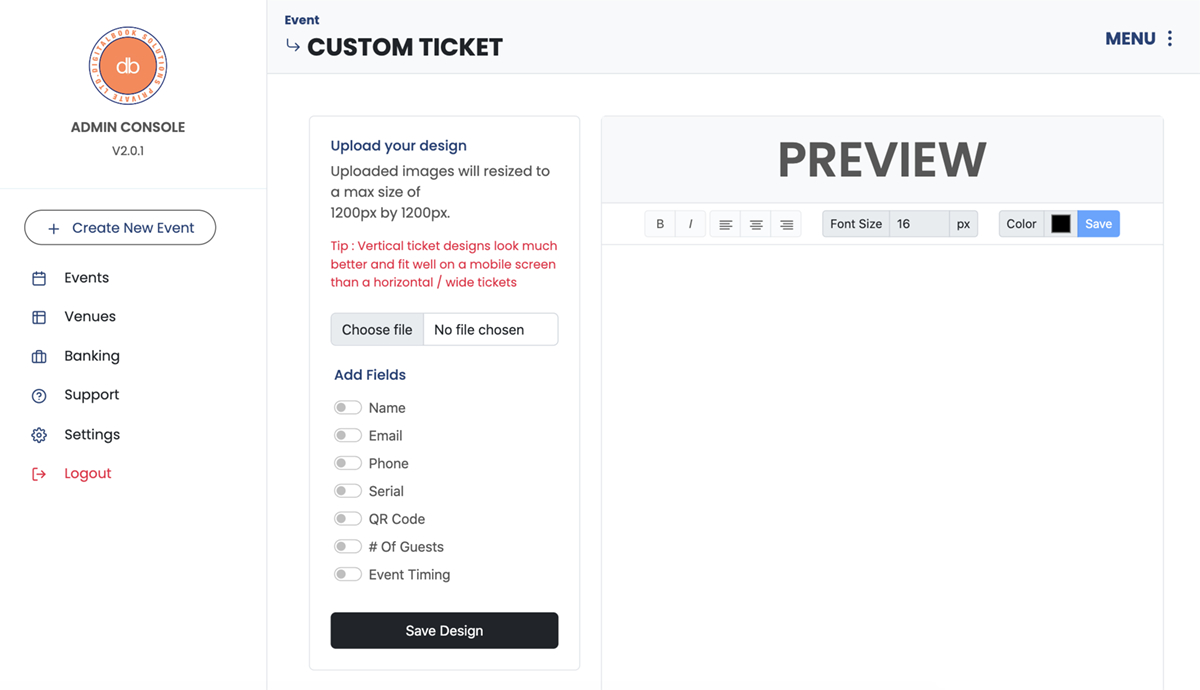
Task: Click the digitalbook logo icon
Action: 128,66
